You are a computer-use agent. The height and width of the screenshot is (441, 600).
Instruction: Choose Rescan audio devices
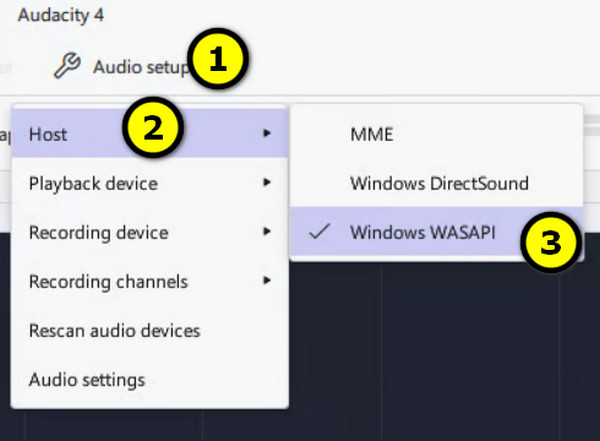(150, 330)
